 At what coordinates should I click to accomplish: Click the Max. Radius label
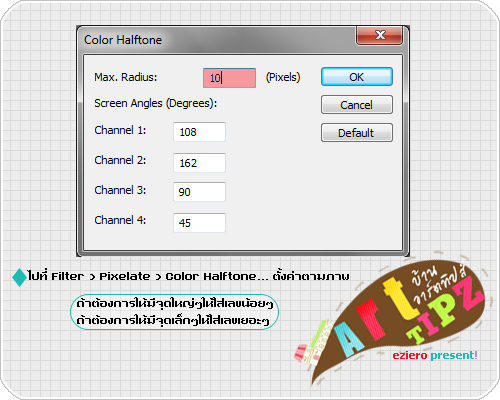click(126, 77)
